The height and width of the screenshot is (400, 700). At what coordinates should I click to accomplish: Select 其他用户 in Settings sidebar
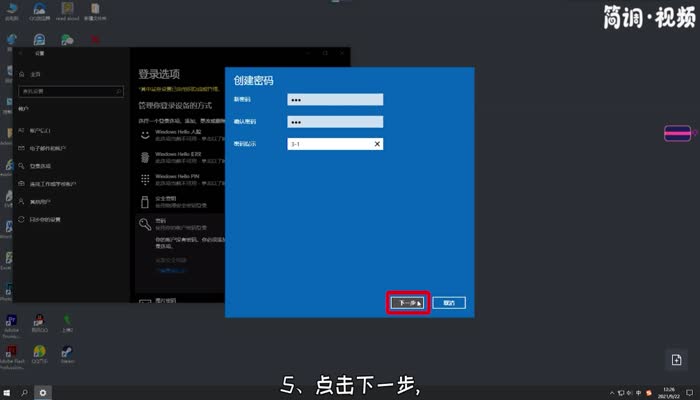35,202
